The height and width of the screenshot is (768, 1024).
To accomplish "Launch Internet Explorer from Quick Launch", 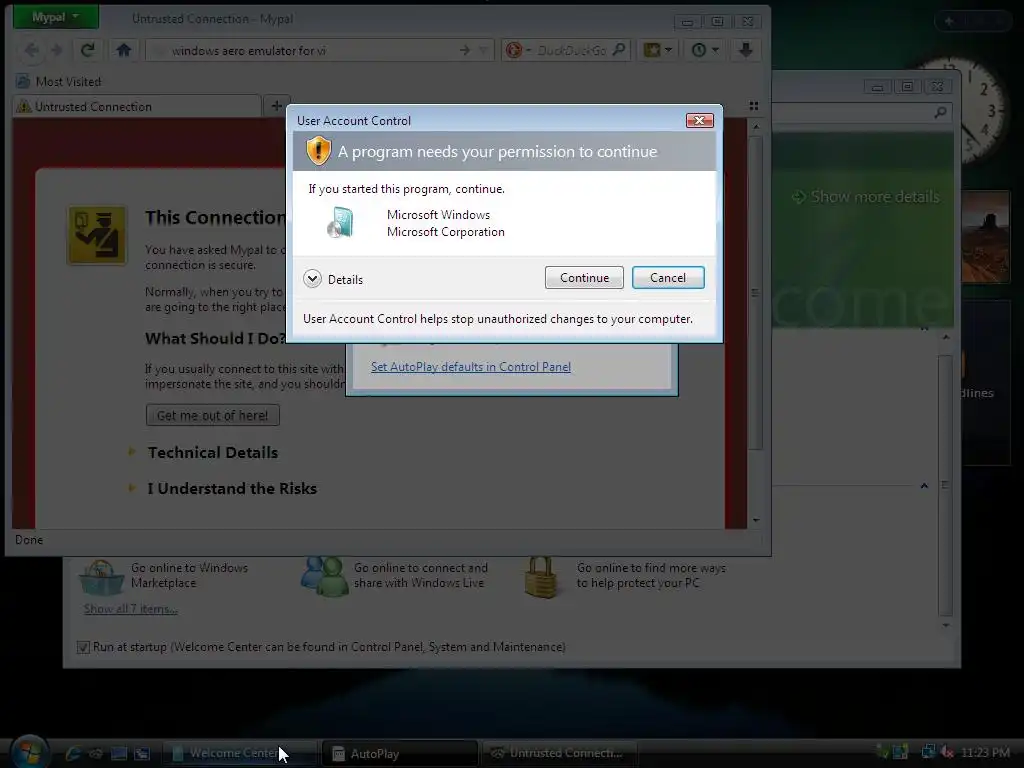I will 73,753.
